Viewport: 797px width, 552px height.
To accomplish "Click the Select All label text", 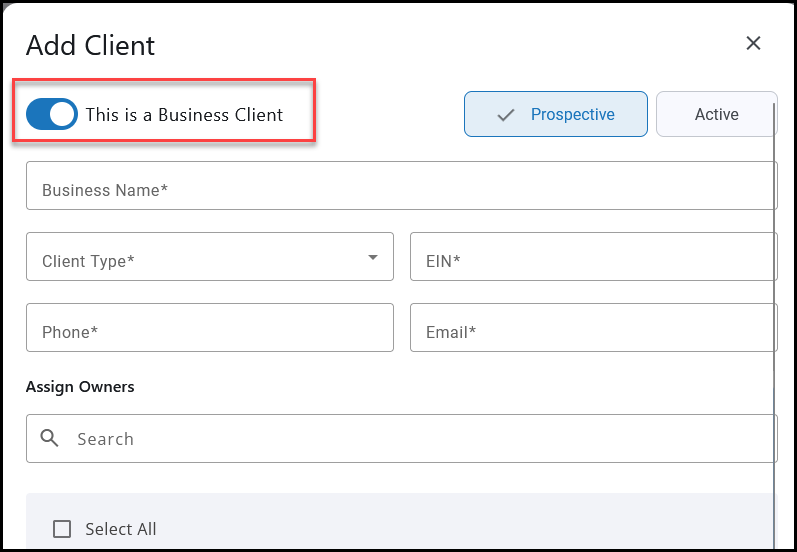I will click(121, 529).
